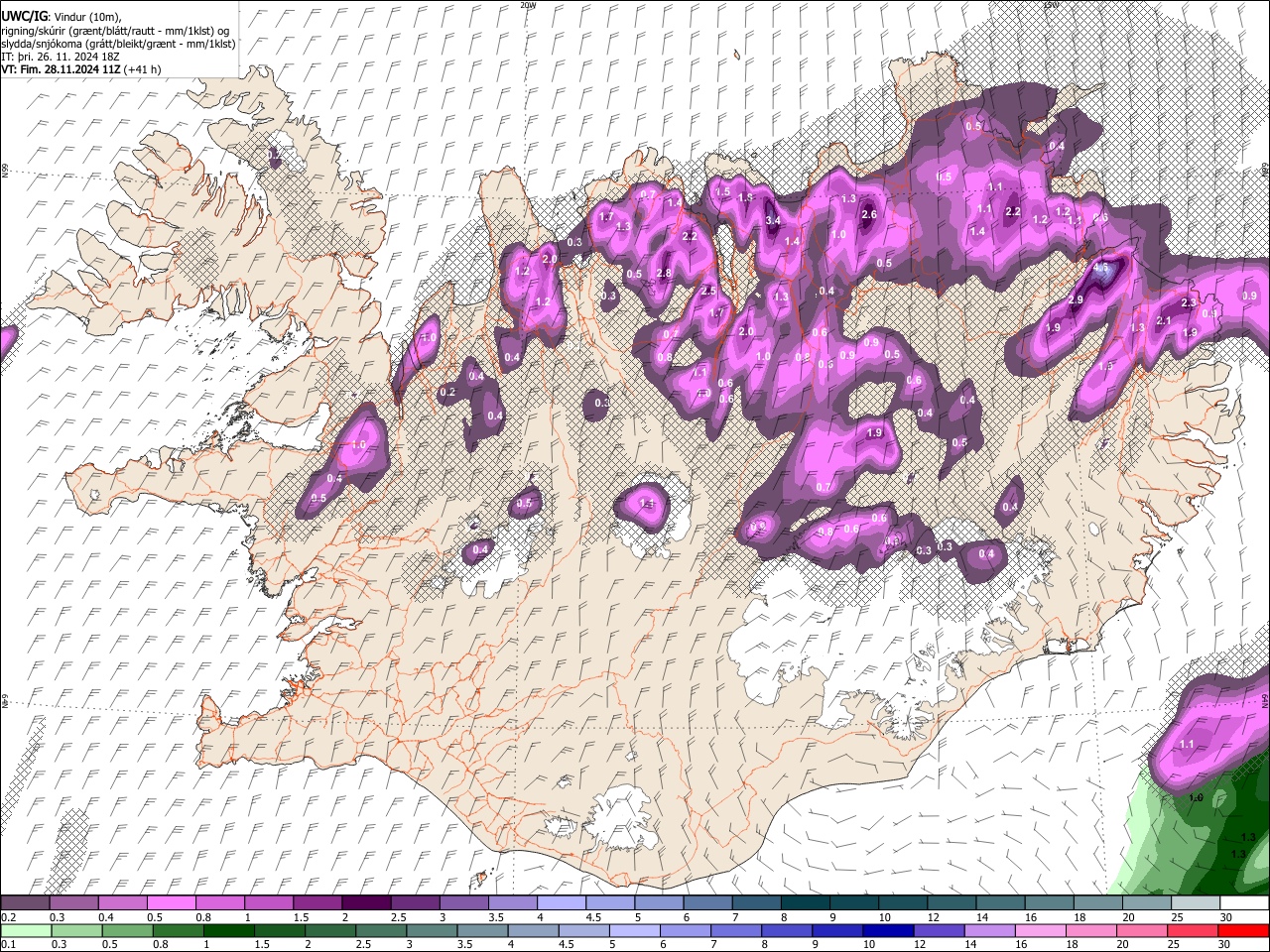Click the 30 label in bottom legend row
The width and height of the screenshot is (1270, 952).
(1223, 944)
